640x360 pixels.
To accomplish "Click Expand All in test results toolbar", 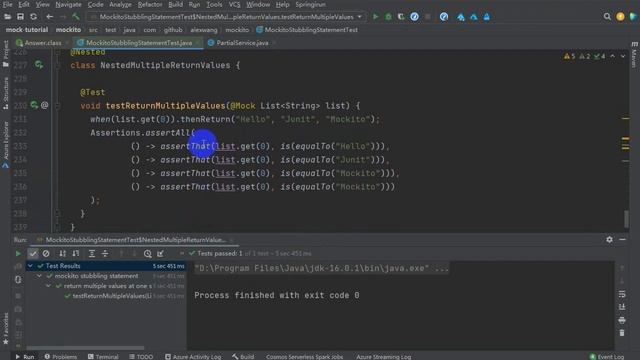I will (92, 253).
